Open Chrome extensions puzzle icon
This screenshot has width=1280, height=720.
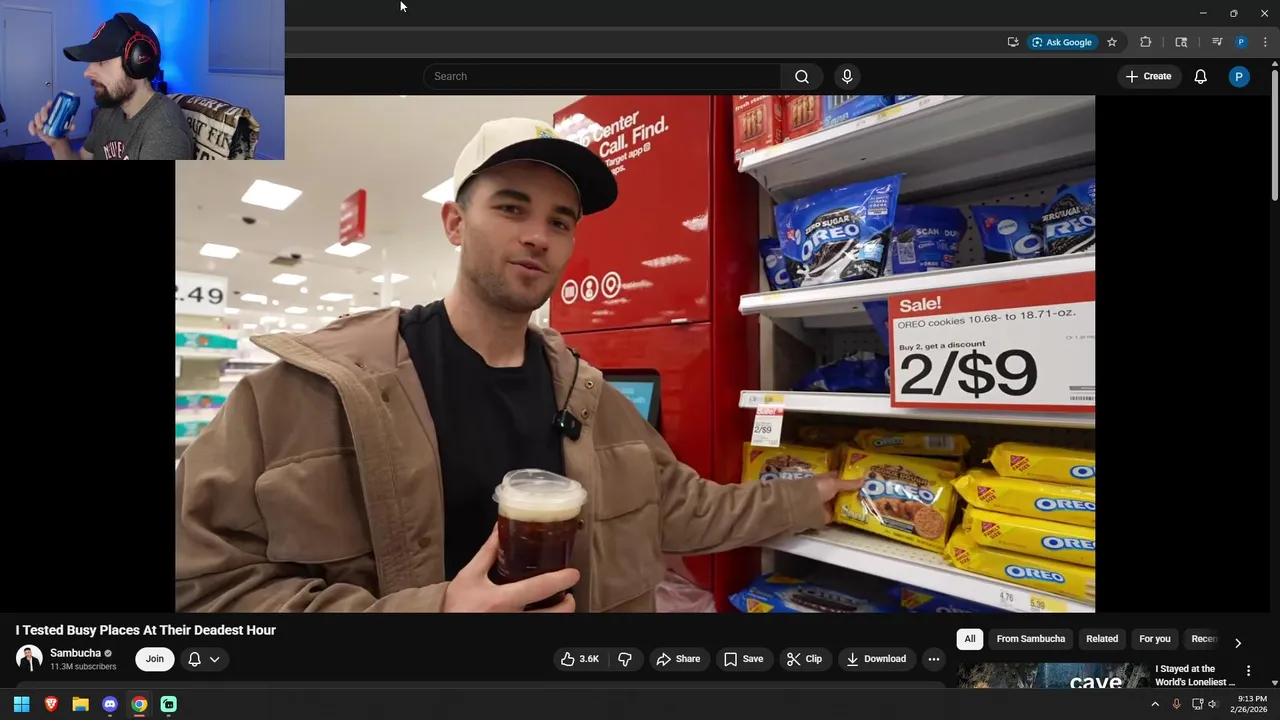[x=1146, y=42]
